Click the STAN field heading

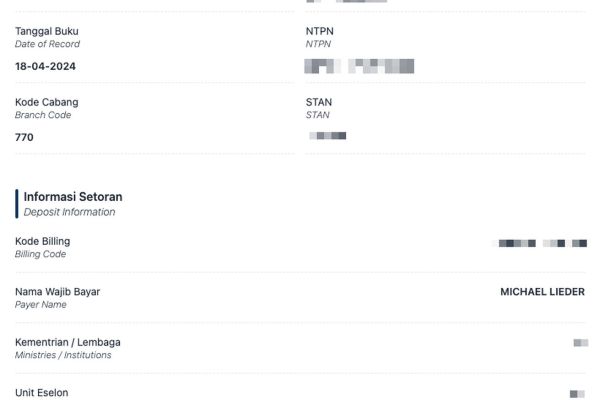coord(319,102)
